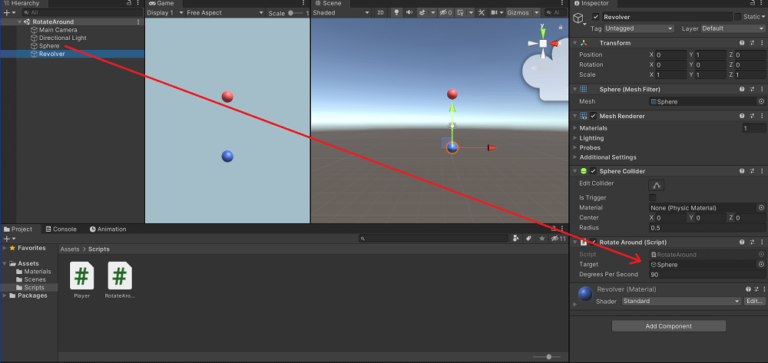The height and width of the screenshot is (363, 768).
Task: Check the Is Trigger checkbox
Action: click(x=652, y=197)
